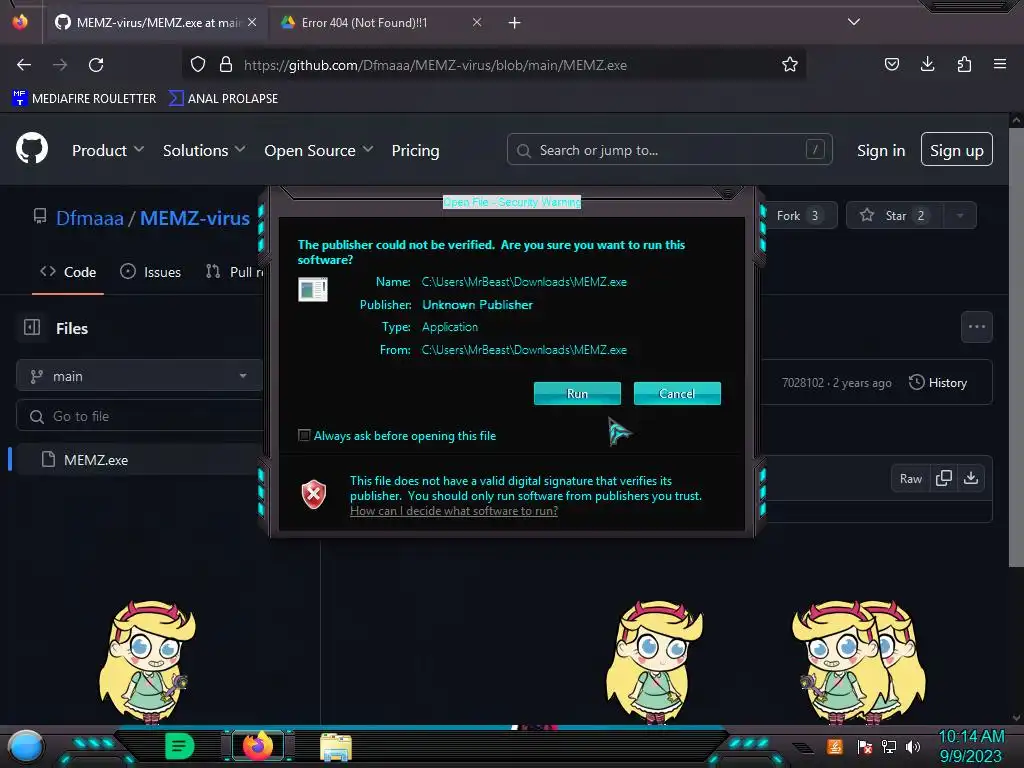Open the Pocket save icon
Image resolution: width=1024 pixels, height=768 pixels.
[x=891, y=64]
